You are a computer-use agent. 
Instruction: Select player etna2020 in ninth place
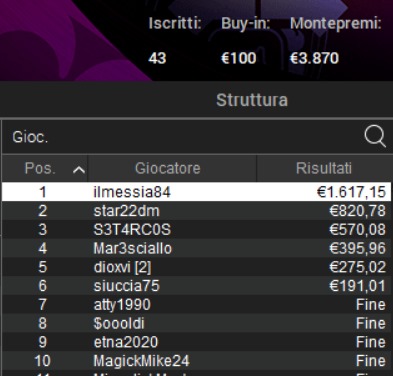(x=197, y=342)
